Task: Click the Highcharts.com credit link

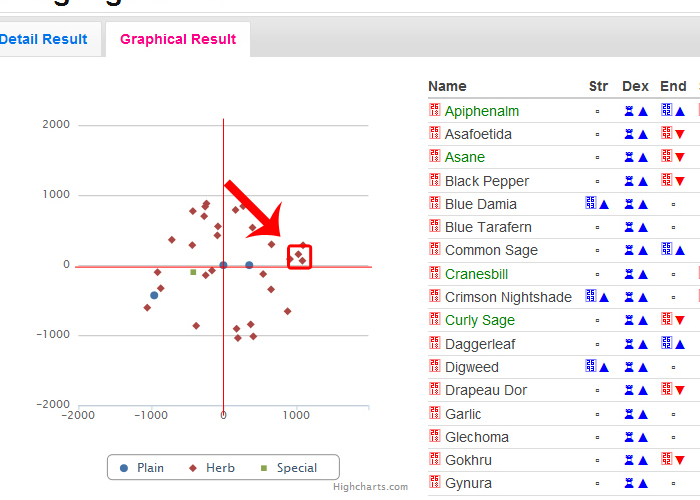Action: 370,487
